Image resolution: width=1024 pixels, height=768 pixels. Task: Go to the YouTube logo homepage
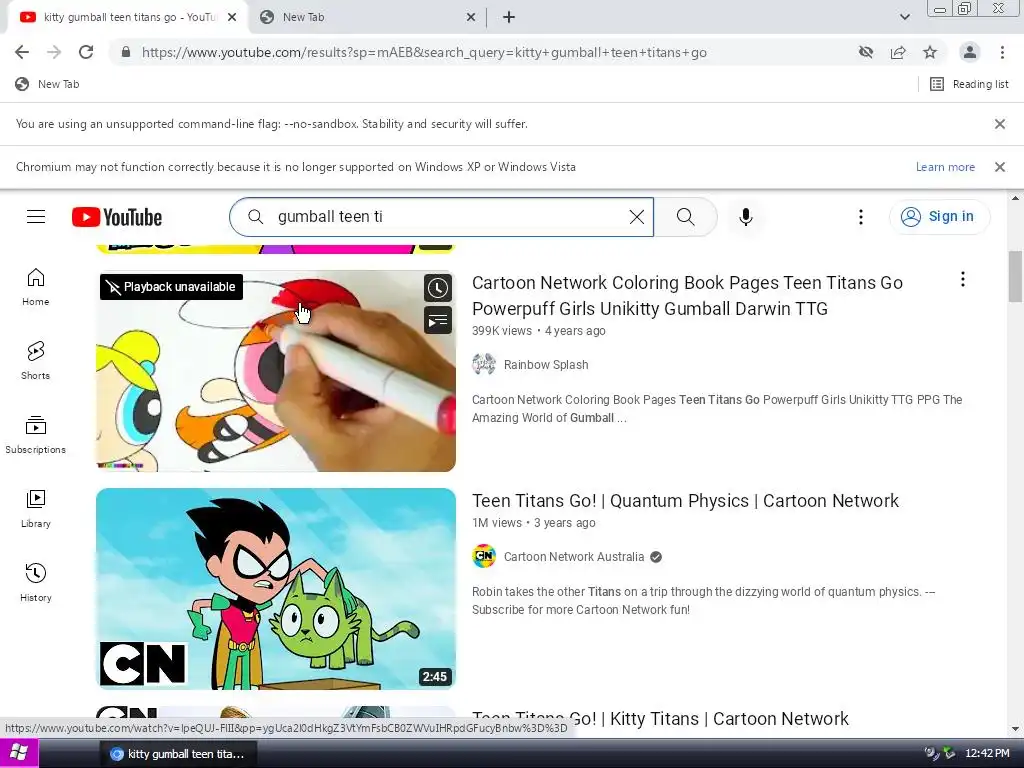click(117, 217)
